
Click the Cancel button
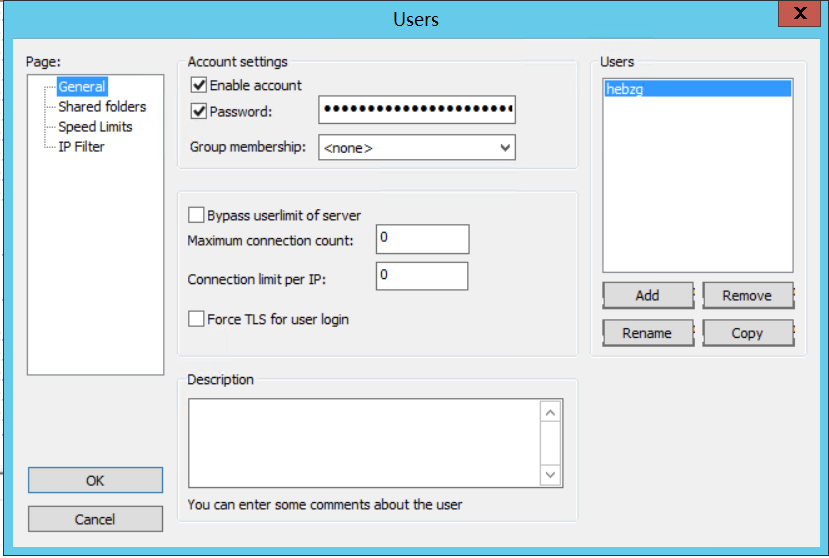[95, 519]
